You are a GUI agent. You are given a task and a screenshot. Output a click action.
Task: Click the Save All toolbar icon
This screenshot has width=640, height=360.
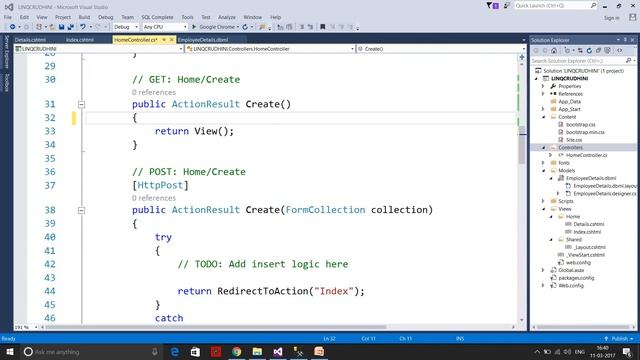[71, 27]
